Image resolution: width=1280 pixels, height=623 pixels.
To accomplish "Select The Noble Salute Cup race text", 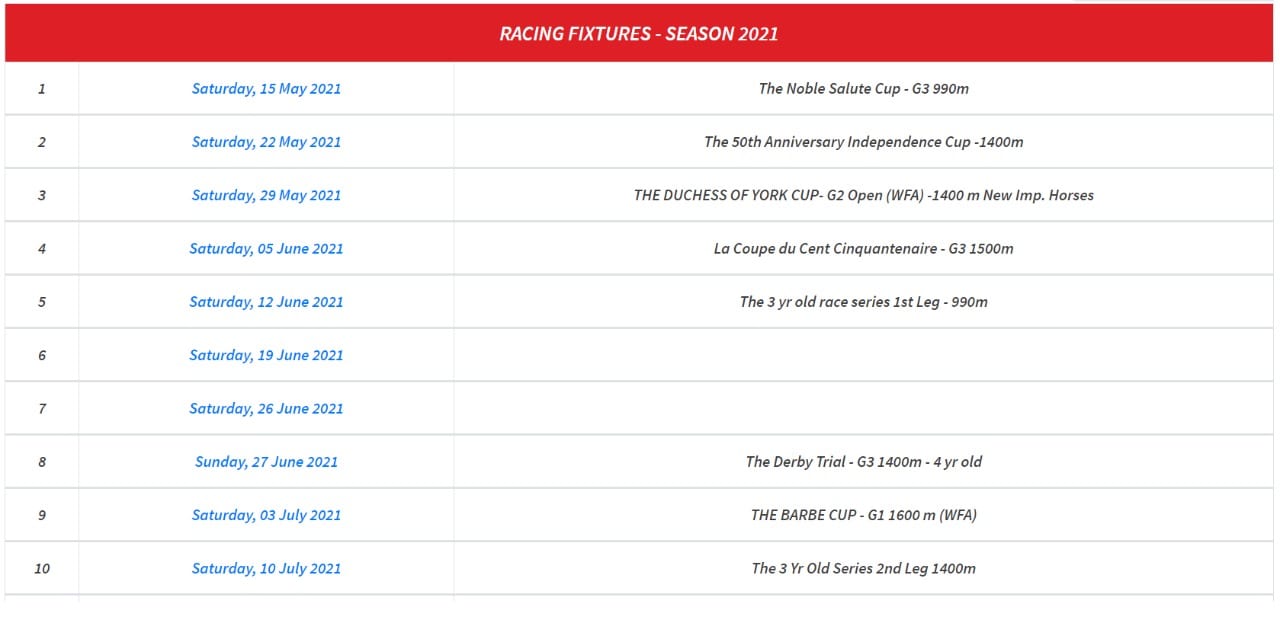I will coord(864,89).
